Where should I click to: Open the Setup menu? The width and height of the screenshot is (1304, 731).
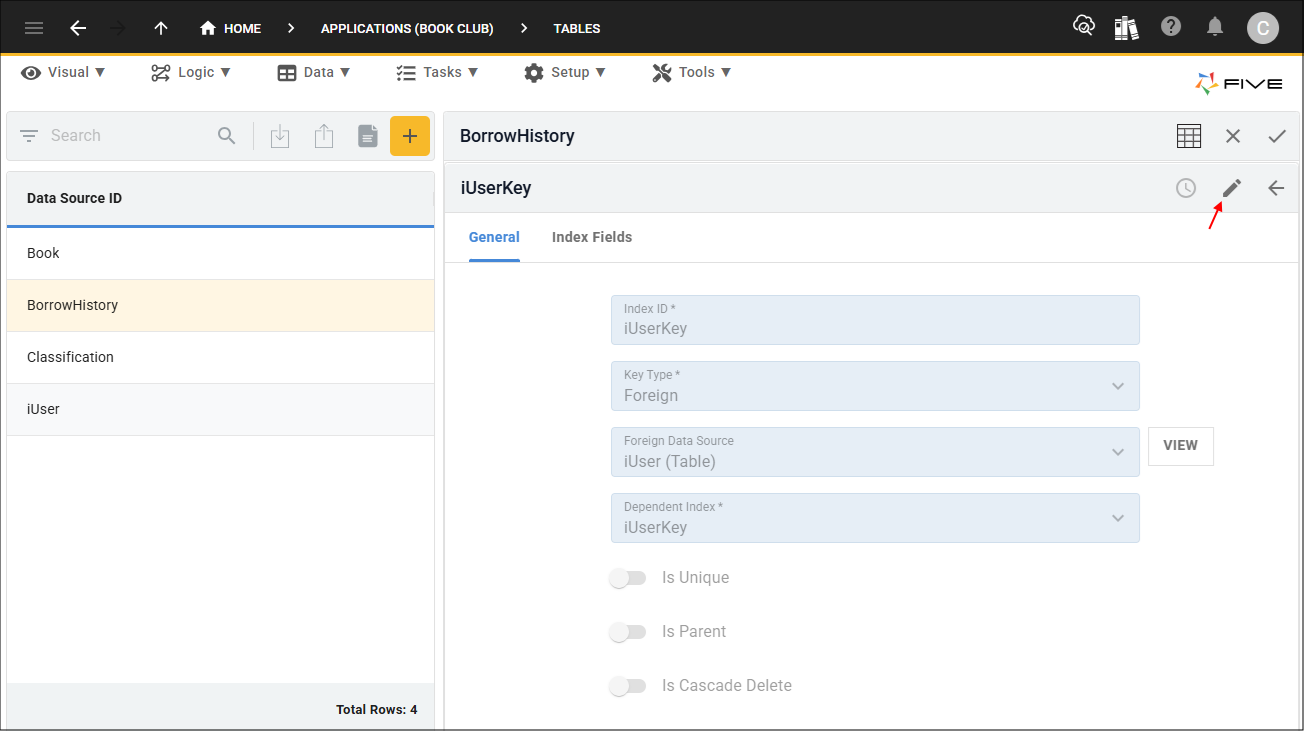[x=565, y=72]
